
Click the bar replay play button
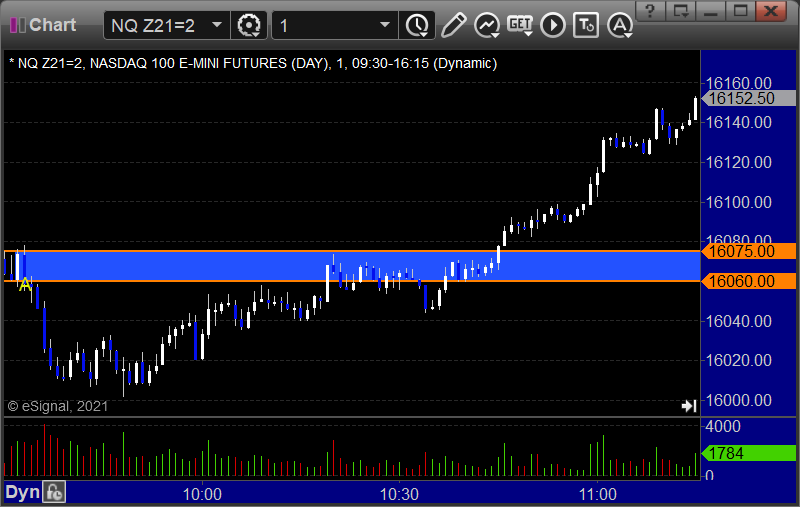point(553,25)
